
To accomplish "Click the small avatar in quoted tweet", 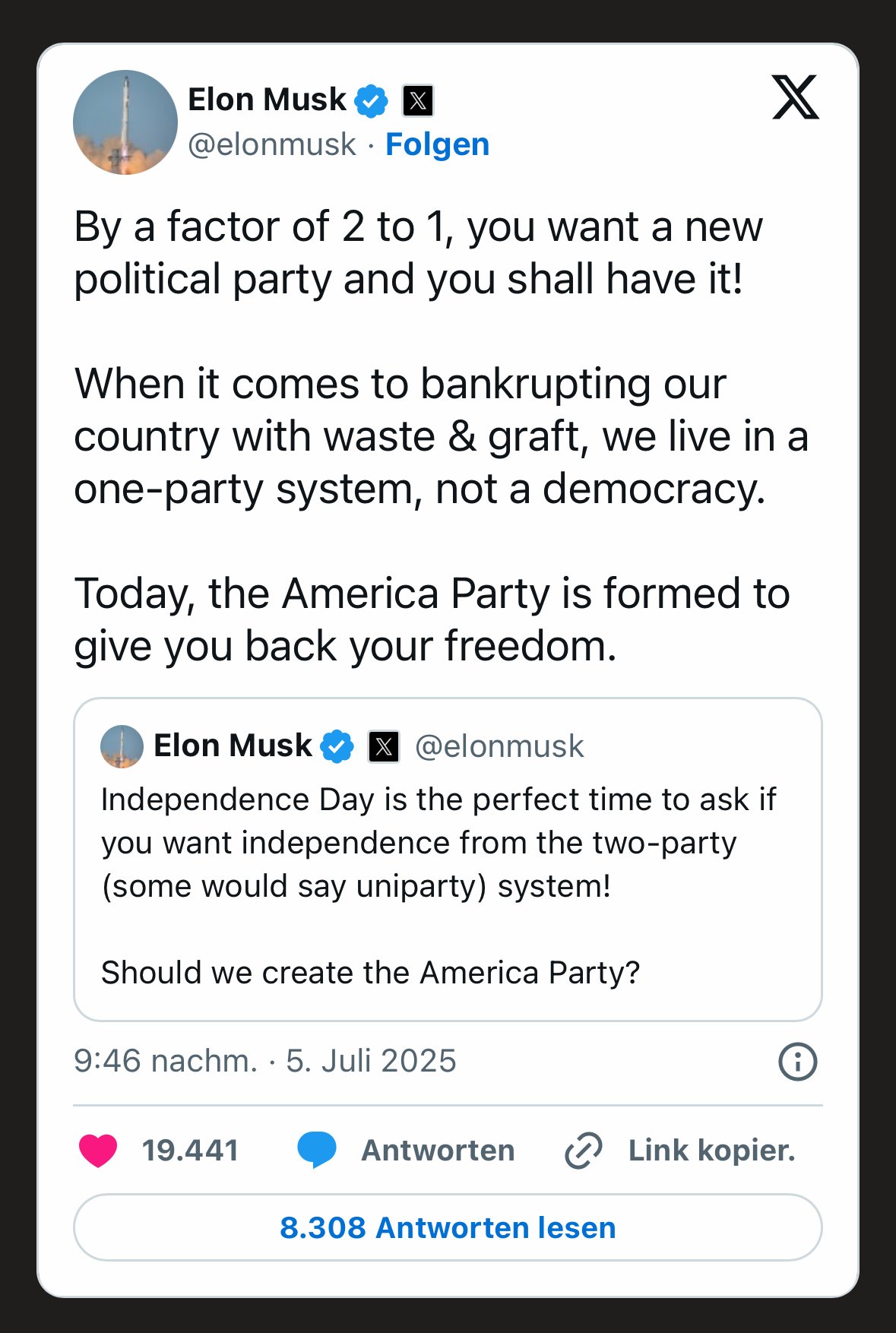I will (122, 746).
